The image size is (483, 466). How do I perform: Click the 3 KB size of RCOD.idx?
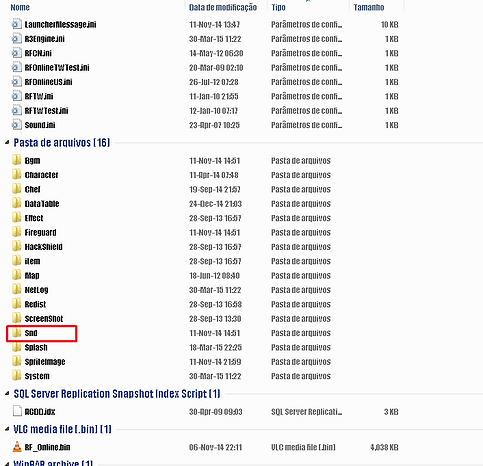(391, 412)
